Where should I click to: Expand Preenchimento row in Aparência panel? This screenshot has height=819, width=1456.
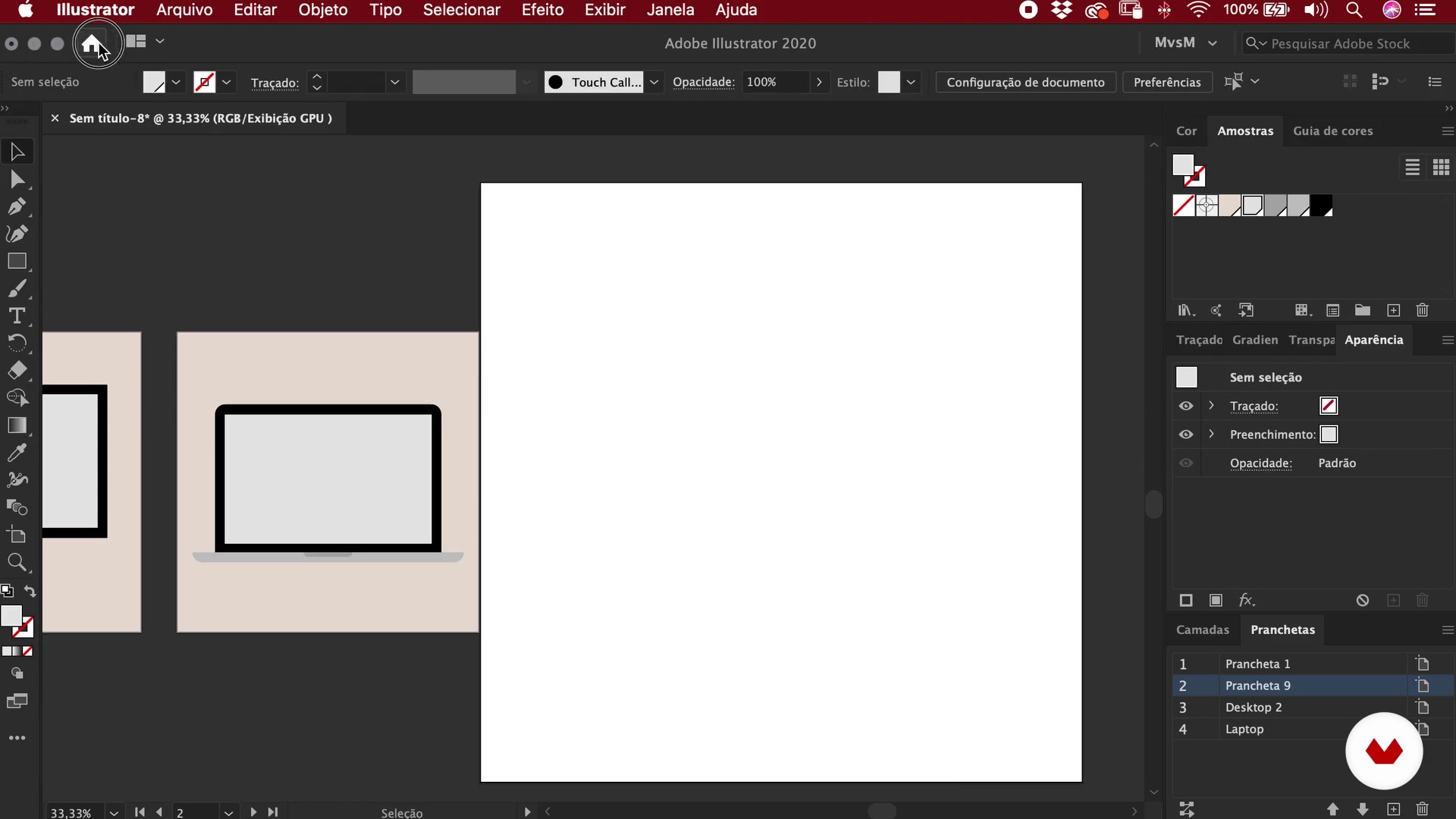click(1212, 434)
